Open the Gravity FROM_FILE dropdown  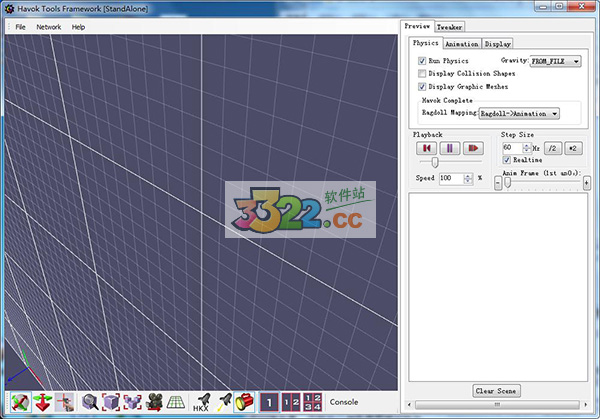click(555, 61)
